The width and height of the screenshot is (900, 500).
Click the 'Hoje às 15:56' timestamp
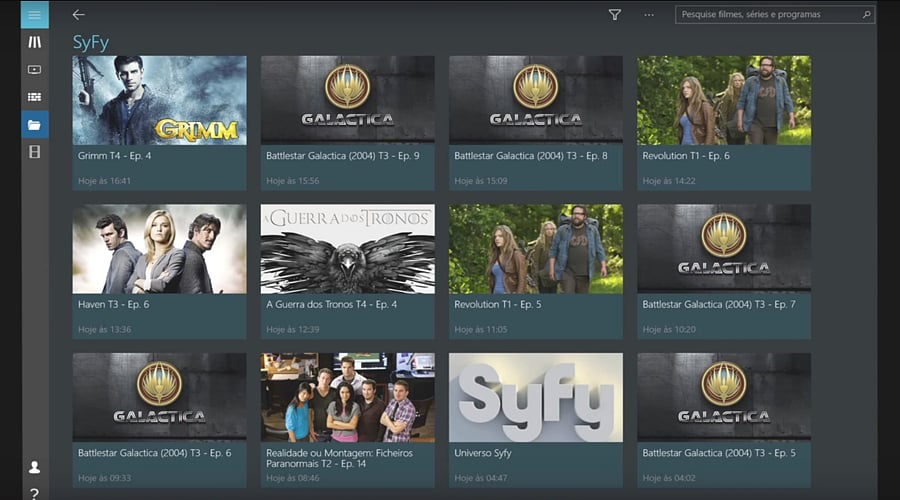coord(293,181)
